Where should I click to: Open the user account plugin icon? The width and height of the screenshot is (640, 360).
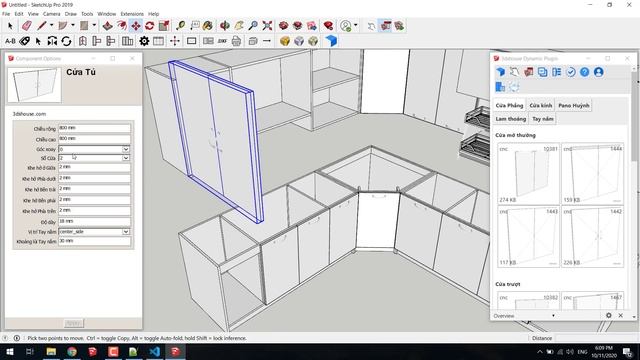point(598,72)
